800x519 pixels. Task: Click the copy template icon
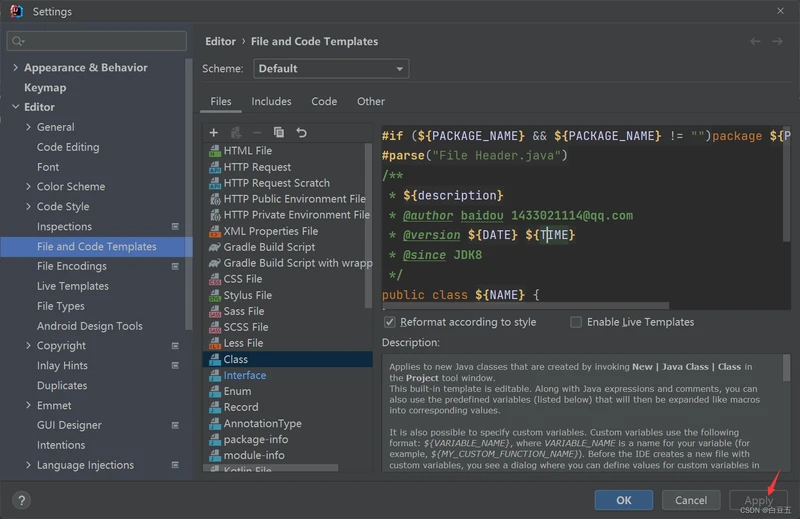click(279, 132)
